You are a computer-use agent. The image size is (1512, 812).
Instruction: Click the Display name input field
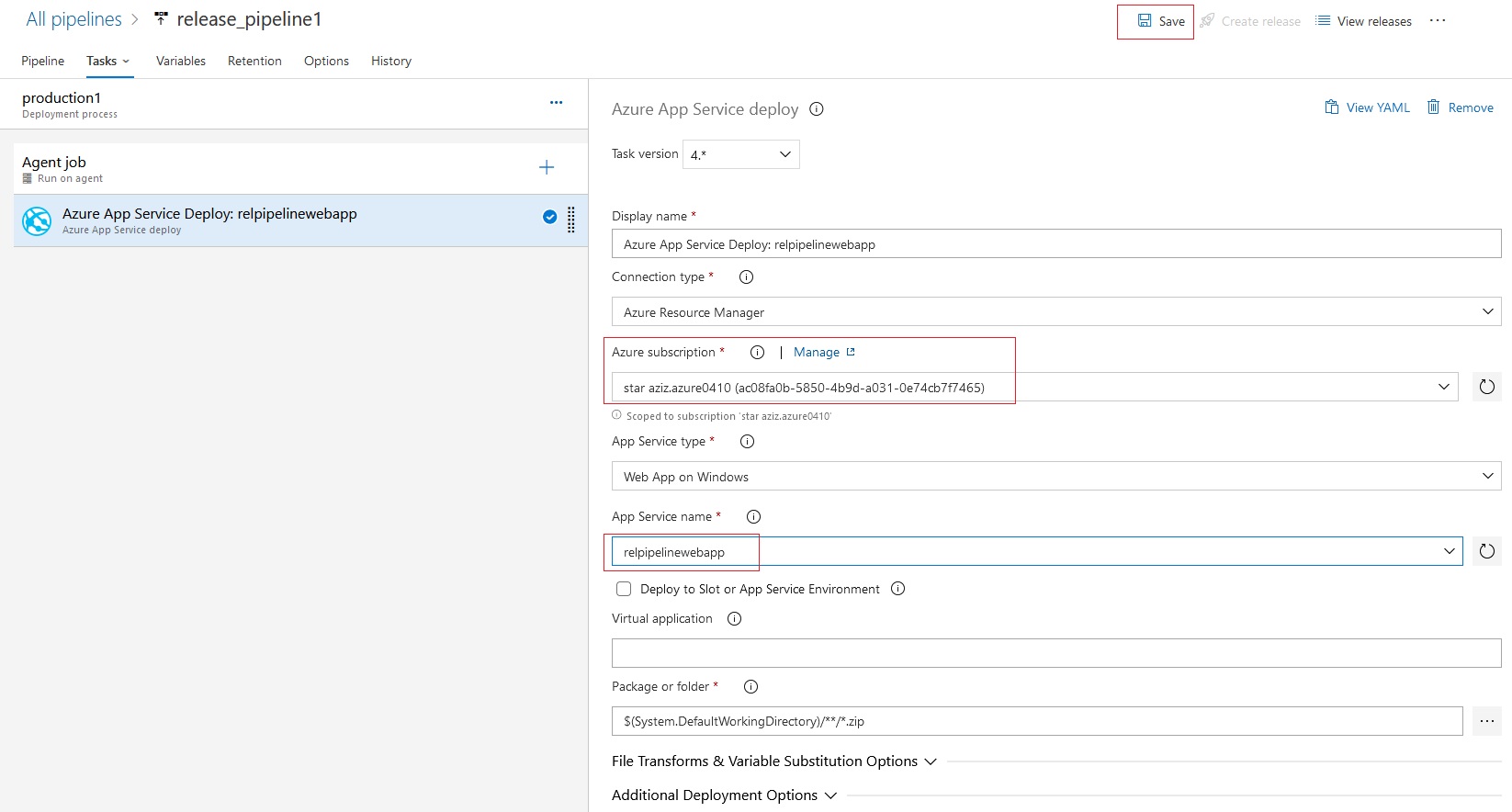pos(1056,244)
